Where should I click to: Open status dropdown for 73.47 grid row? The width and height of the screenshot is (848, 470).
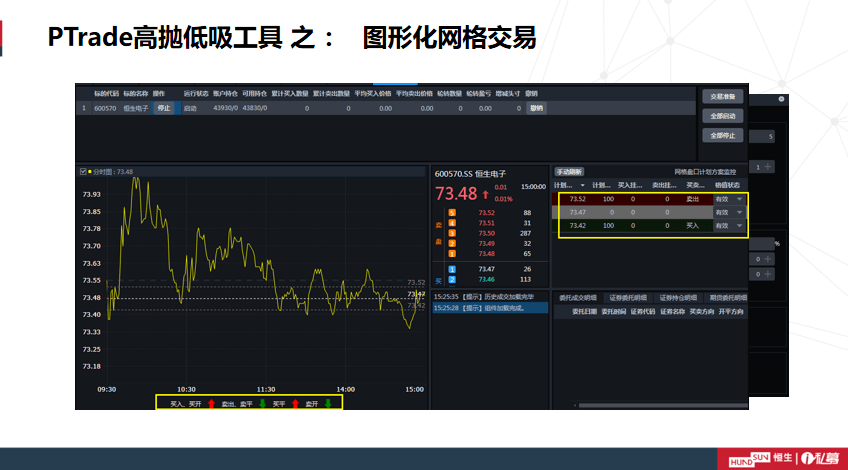pos(740,212)
